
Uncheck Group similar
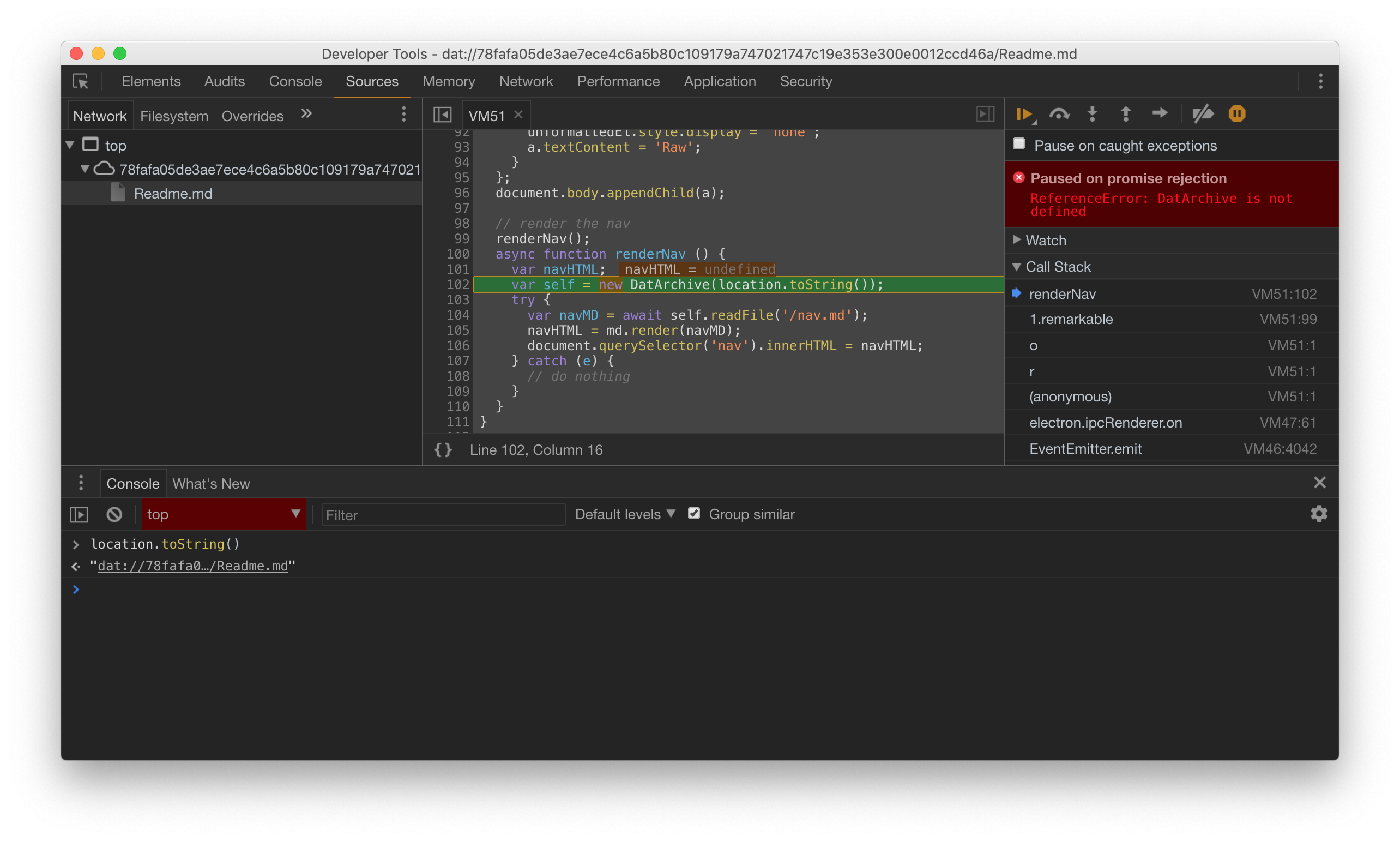[x=693, y=513]
